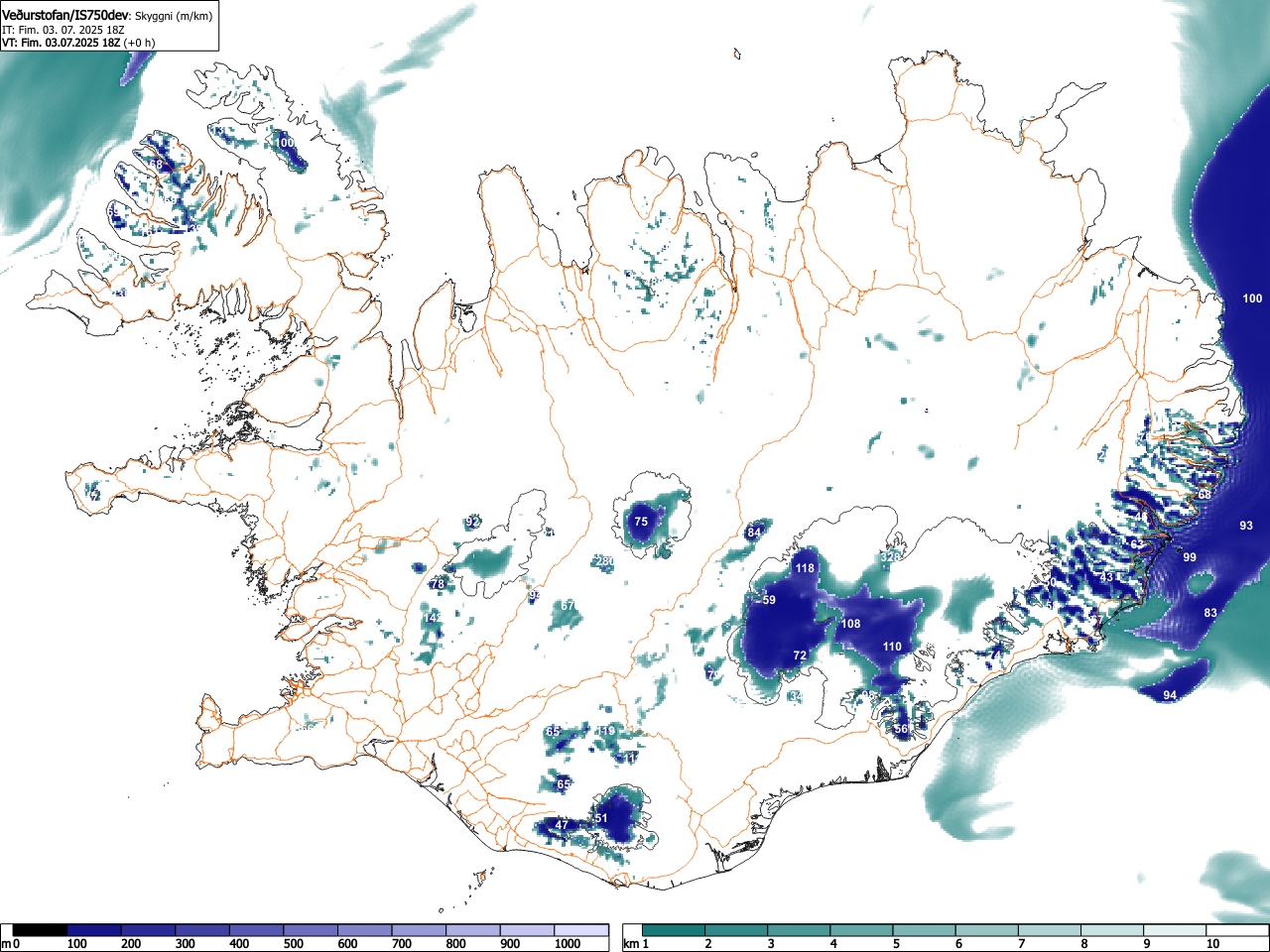Click the '10' tick label in the km legend
This screenshot has width=1270, height=952.
click(1212, 944)
